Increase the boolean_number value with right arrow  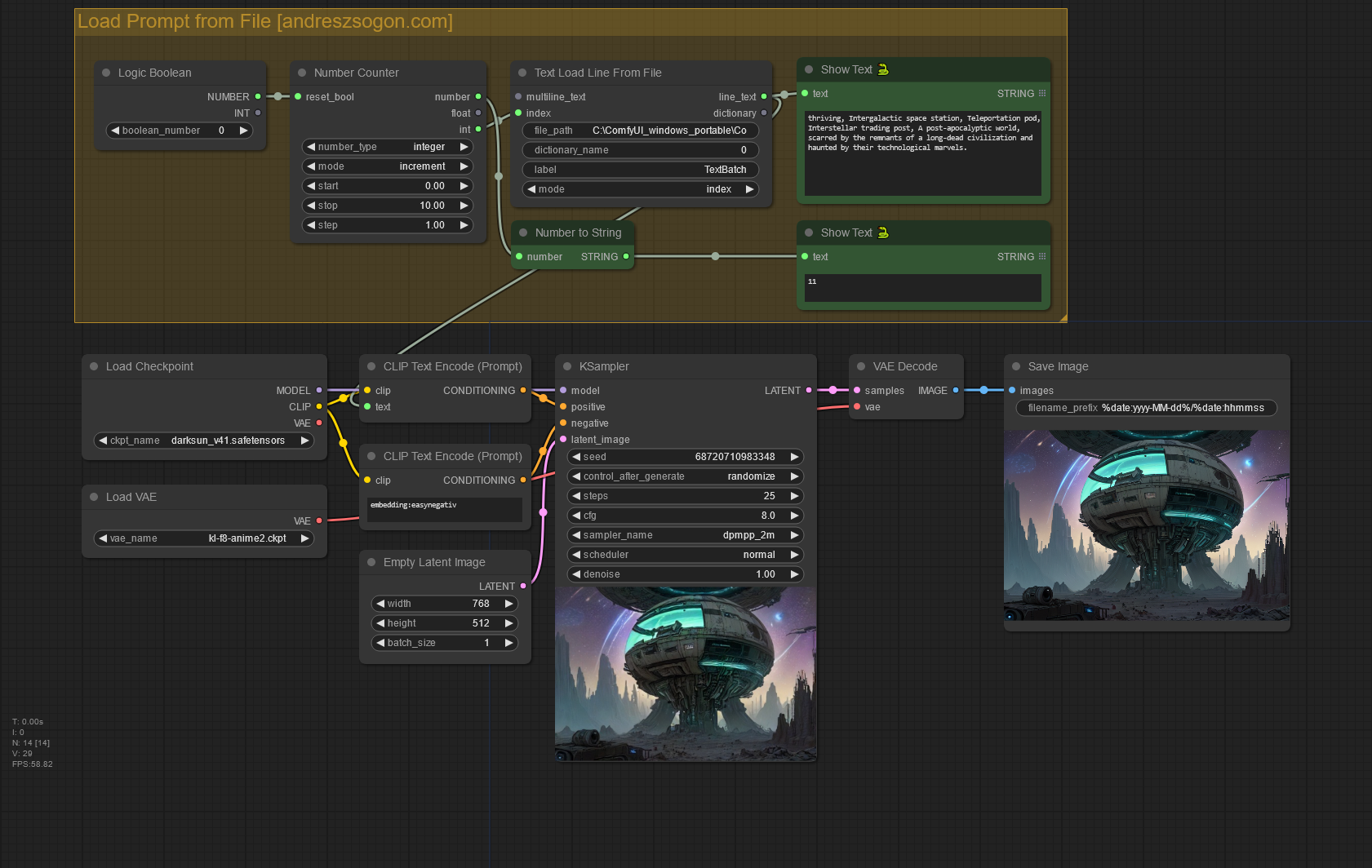[243, 131]
